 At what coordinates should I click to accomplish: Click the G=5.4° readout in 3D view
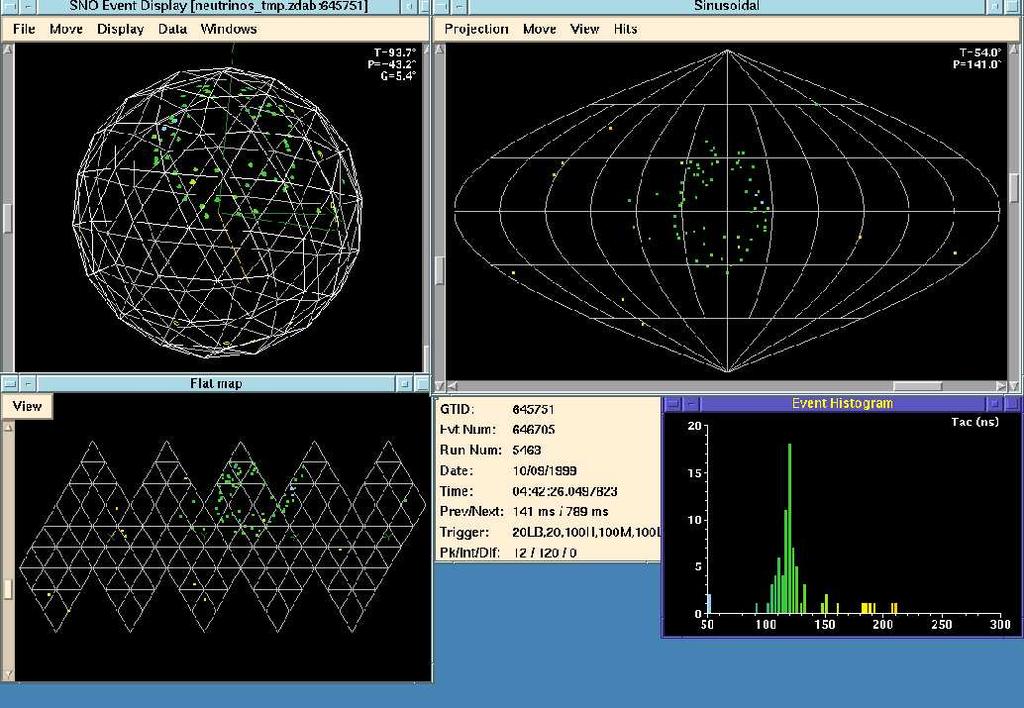(x=398, y=76)
